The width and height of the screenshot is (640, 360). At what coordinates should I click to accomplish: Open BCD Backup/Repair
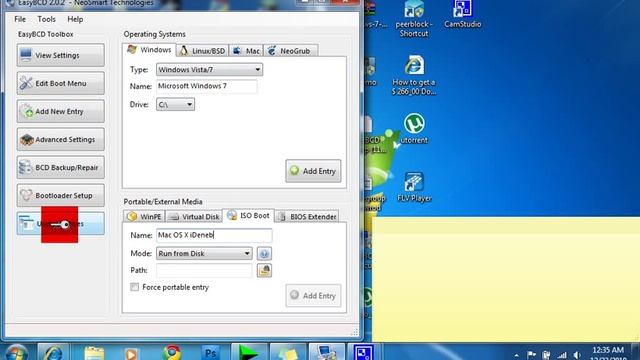(x=60, y=167)
